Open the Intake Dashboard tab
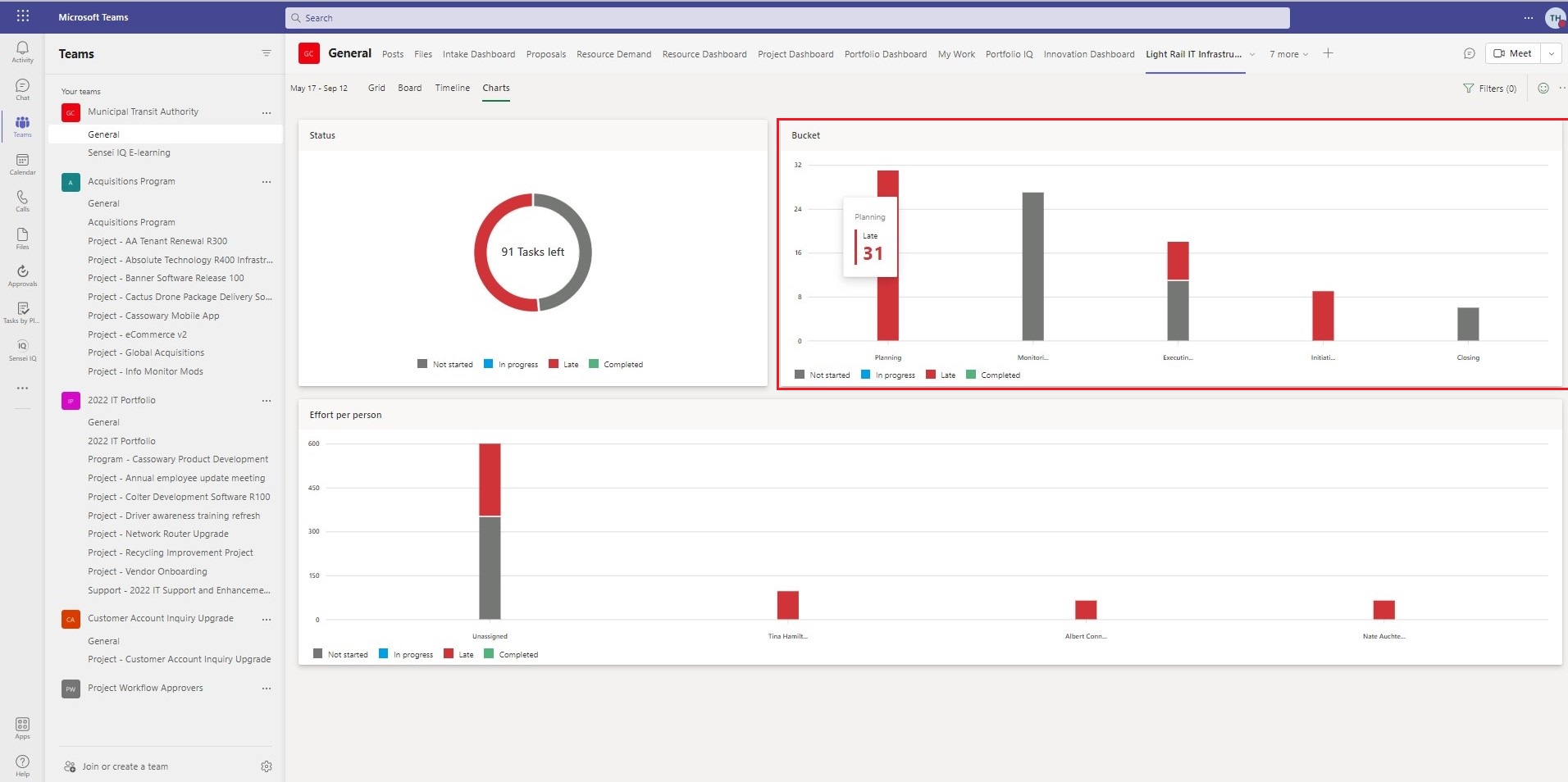 (x=479, y=54)
